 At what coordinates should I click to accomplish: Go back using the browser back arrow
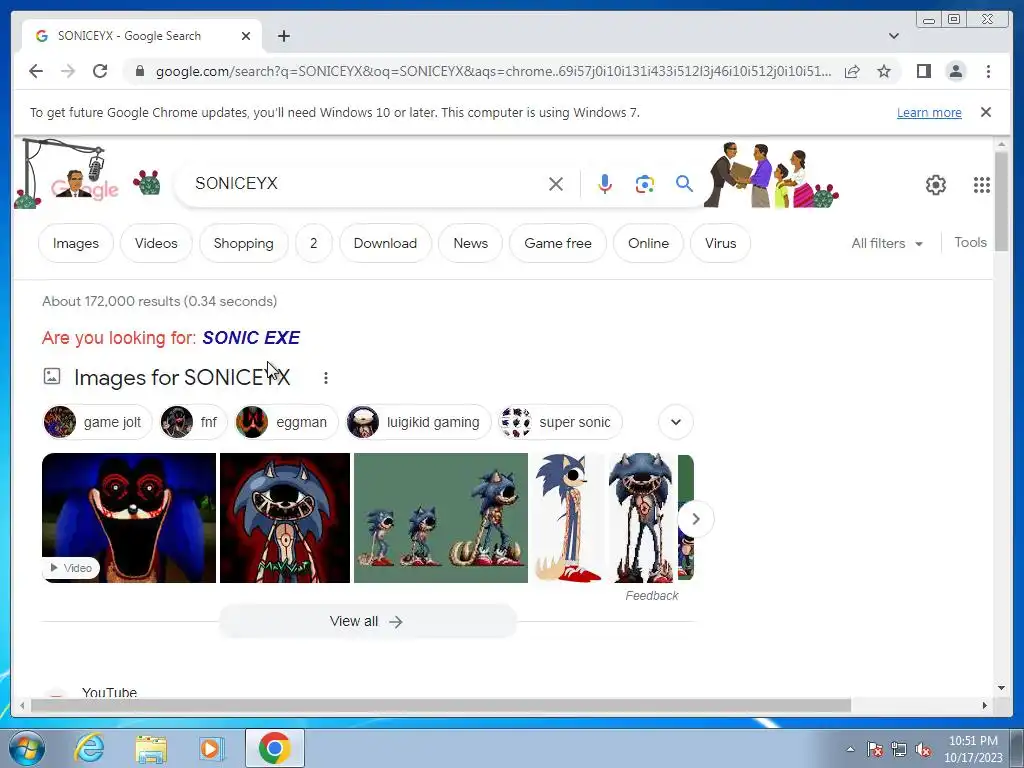tap(36, 71)
